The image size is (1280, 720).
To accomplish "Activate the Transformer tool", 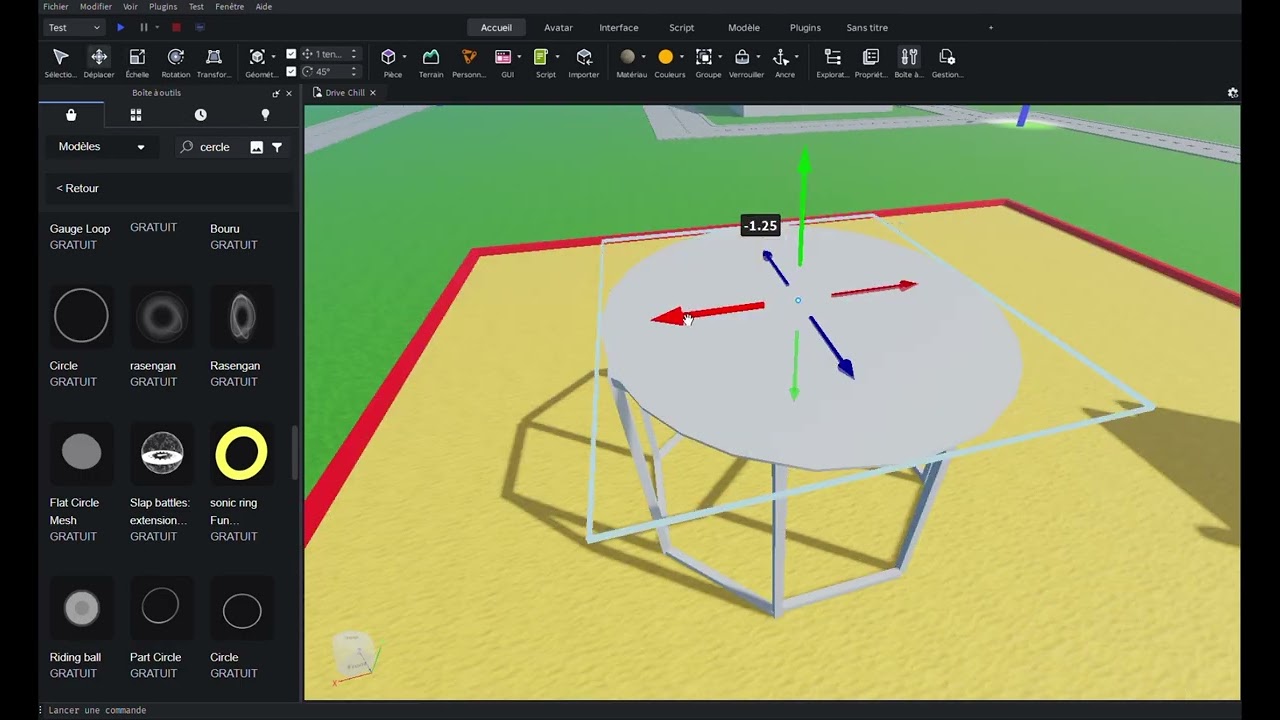I will pos(214,63).
